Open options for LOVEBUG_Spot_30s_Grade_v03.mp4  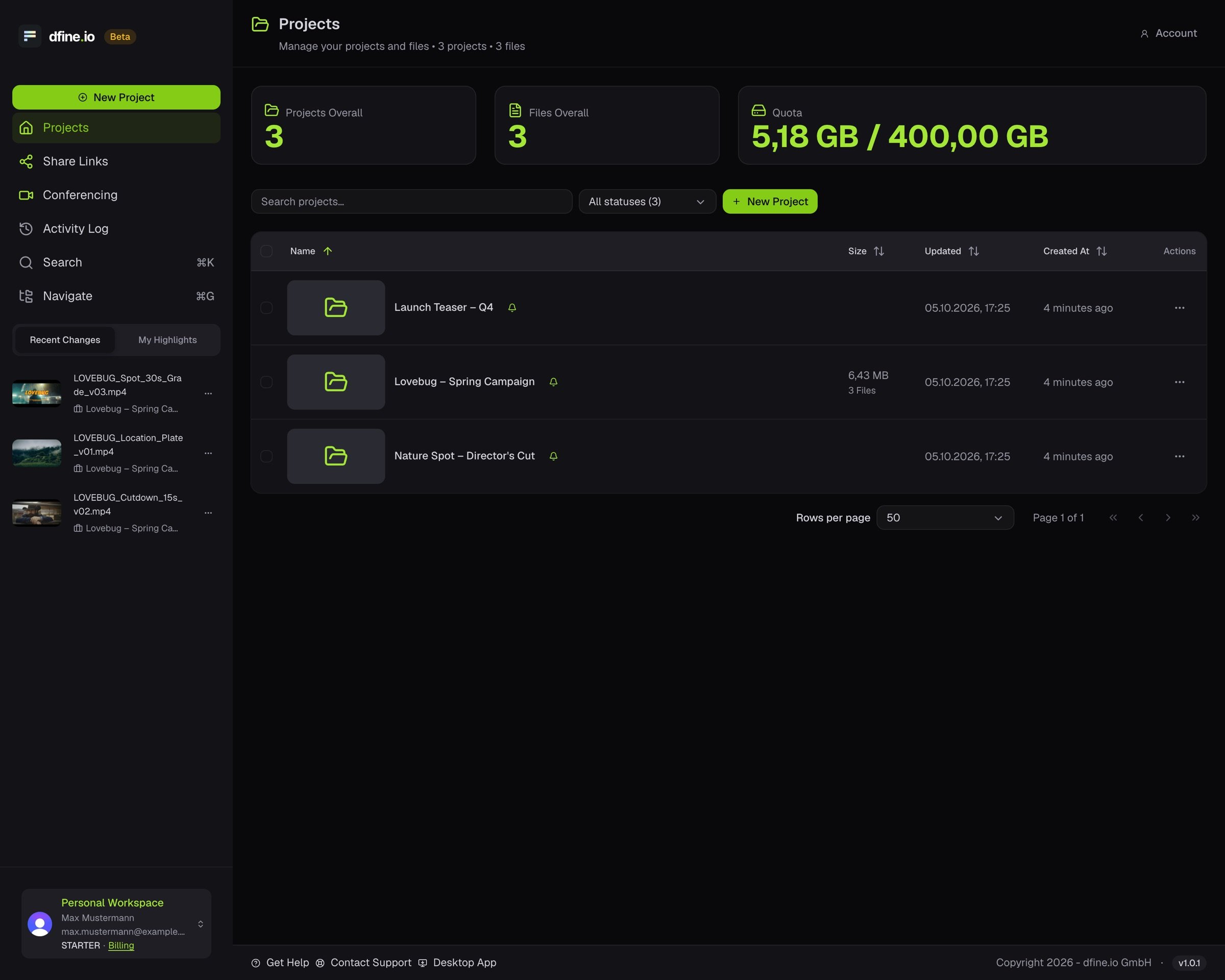(208, 393)
